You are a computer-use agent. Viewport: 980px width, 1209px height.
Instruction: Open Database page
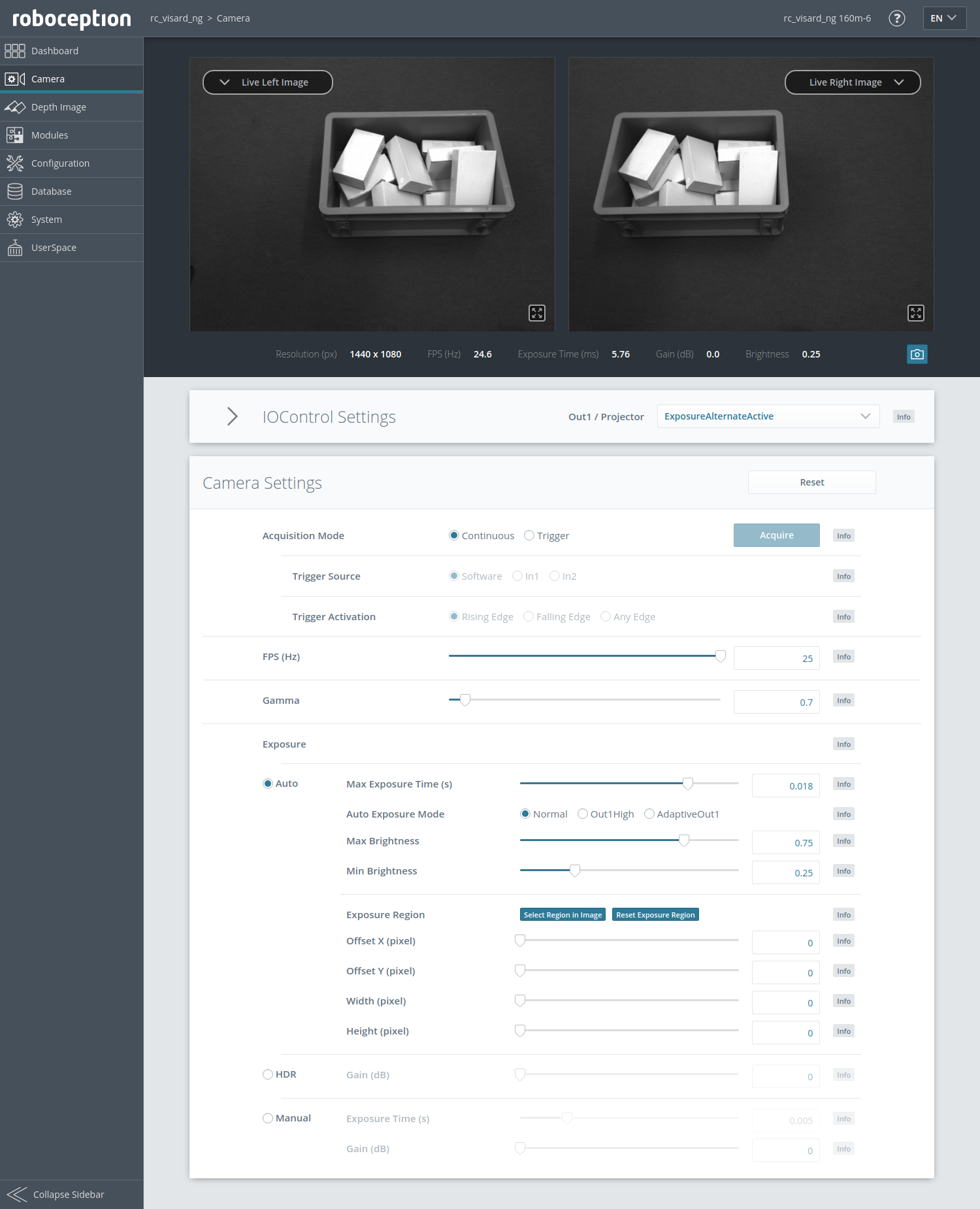click(72, 191)
